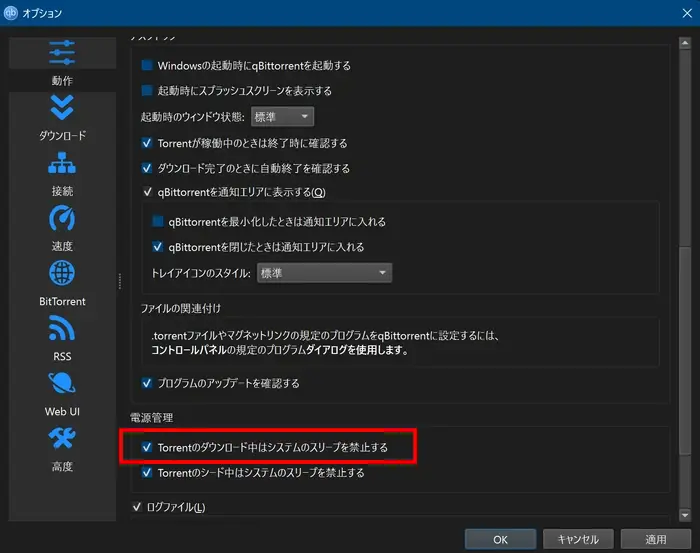Open the Web UI planet icon
Image resolution: width=700 pixels, height=553 pixels.
click(x=62, y=383)
